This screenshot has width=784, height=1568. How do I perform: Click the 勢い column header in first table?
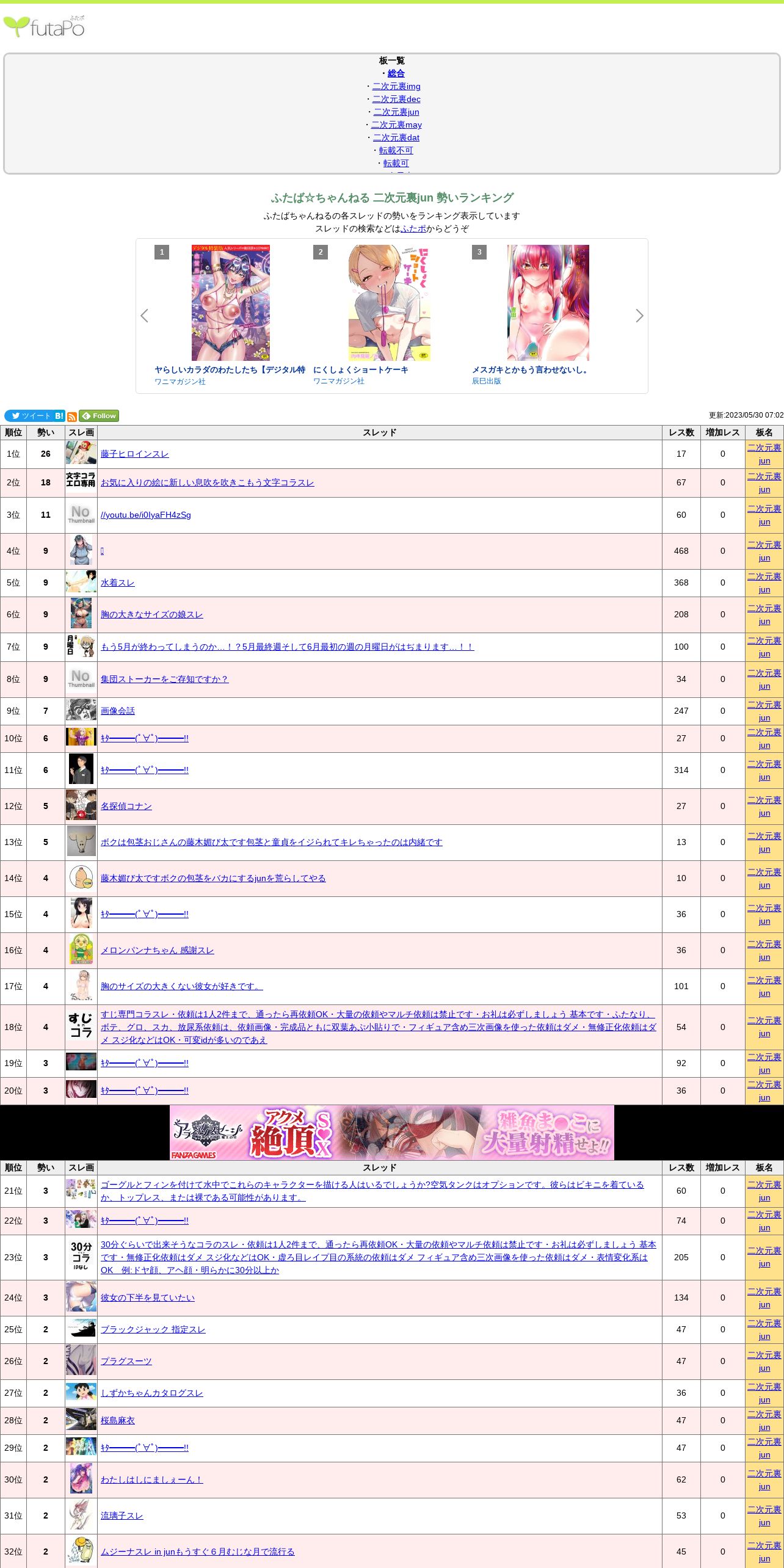pyautogui.click(x=46, y=432)
